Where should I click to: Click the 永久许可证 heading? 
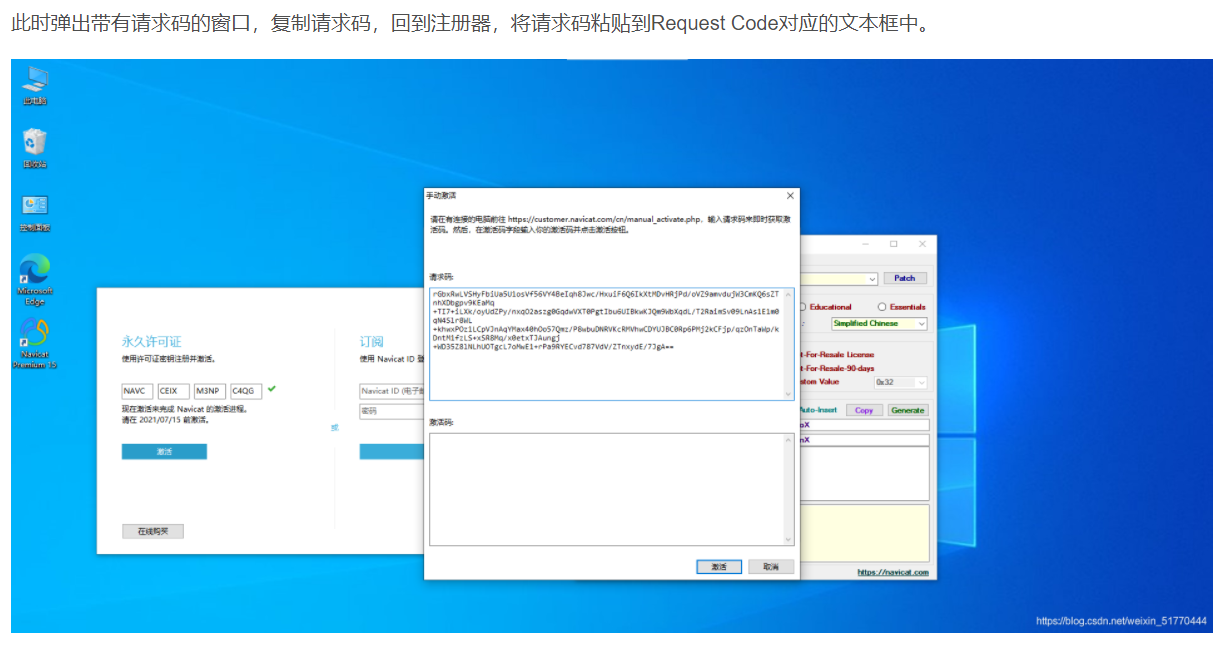click(152, 342)
